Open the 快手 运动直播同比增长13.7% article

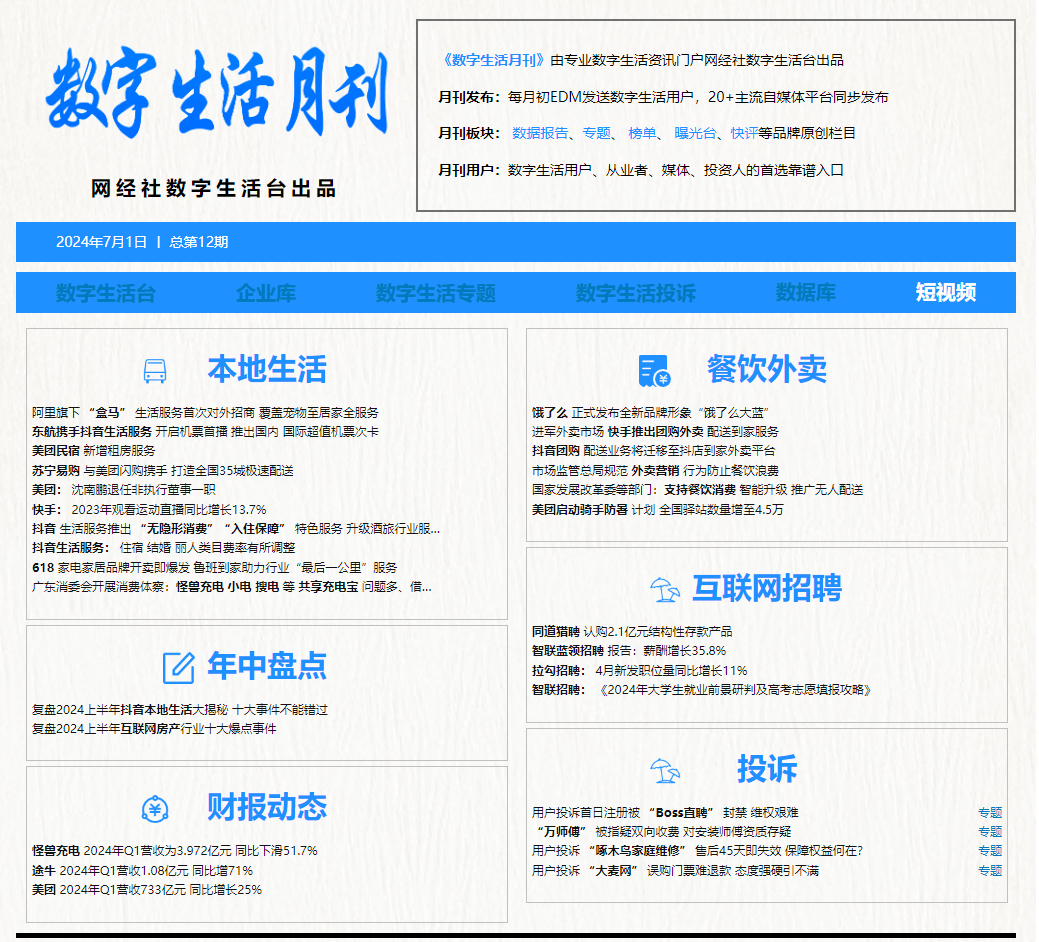click(x=149, y=510)
